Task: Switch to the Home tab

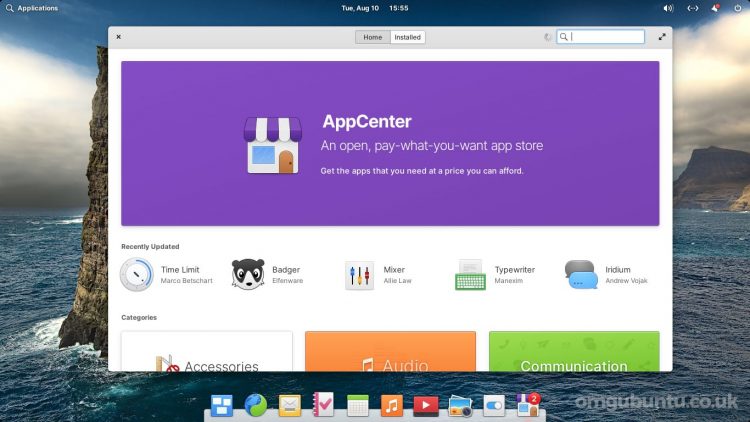Action: tap(373, 37)
